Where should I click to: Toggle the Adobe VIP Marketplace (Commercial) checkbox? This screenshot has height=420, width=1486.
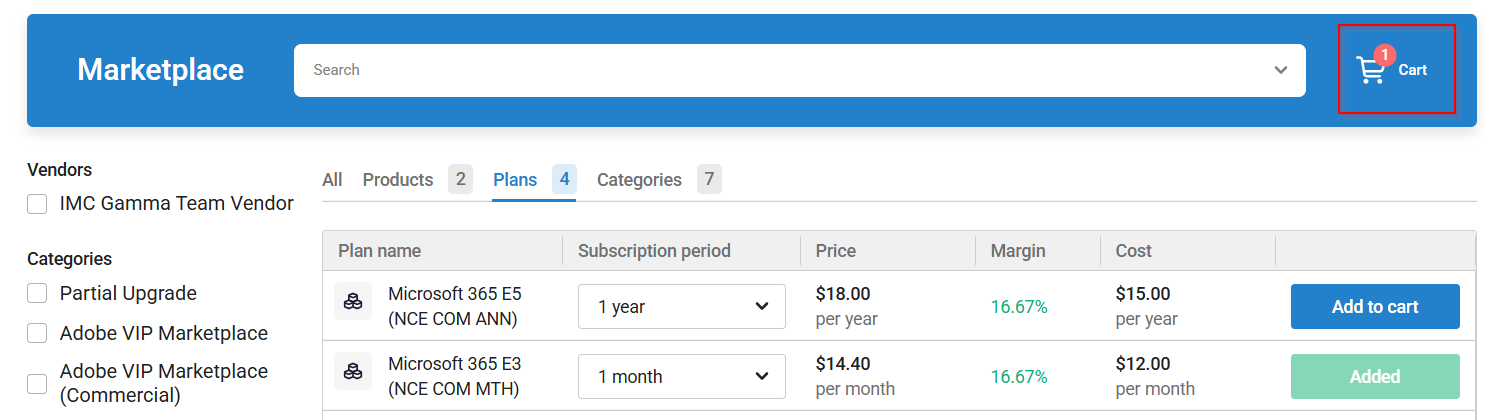[37, 383]
